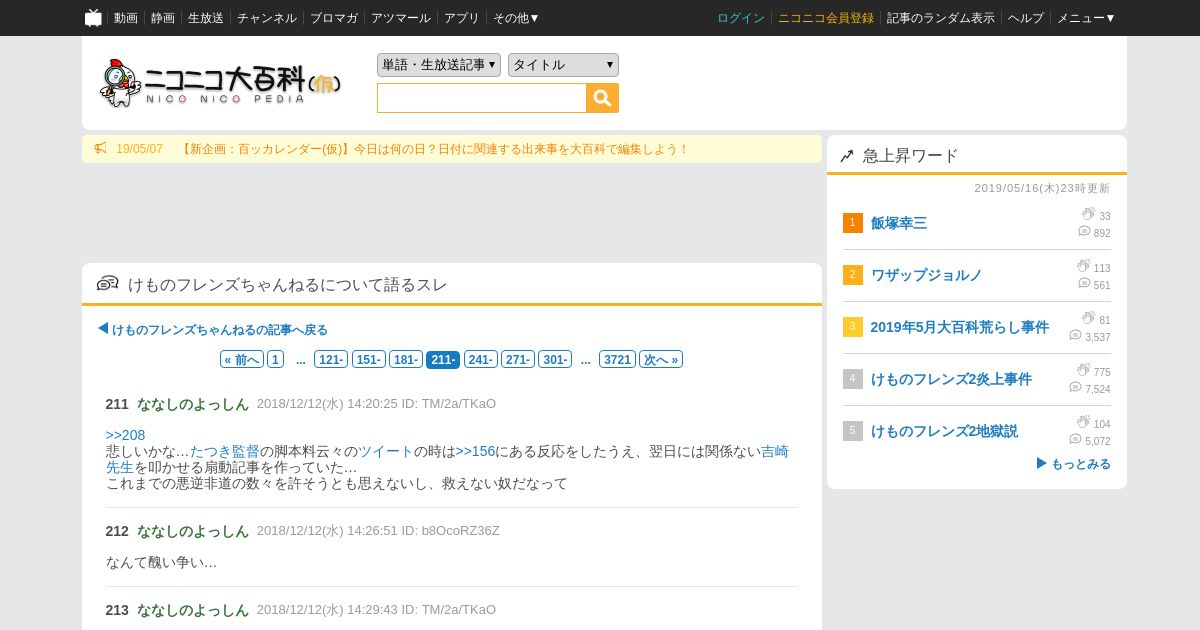
Task: Go to 生放送 in top navigation
Action: (206, 18)
